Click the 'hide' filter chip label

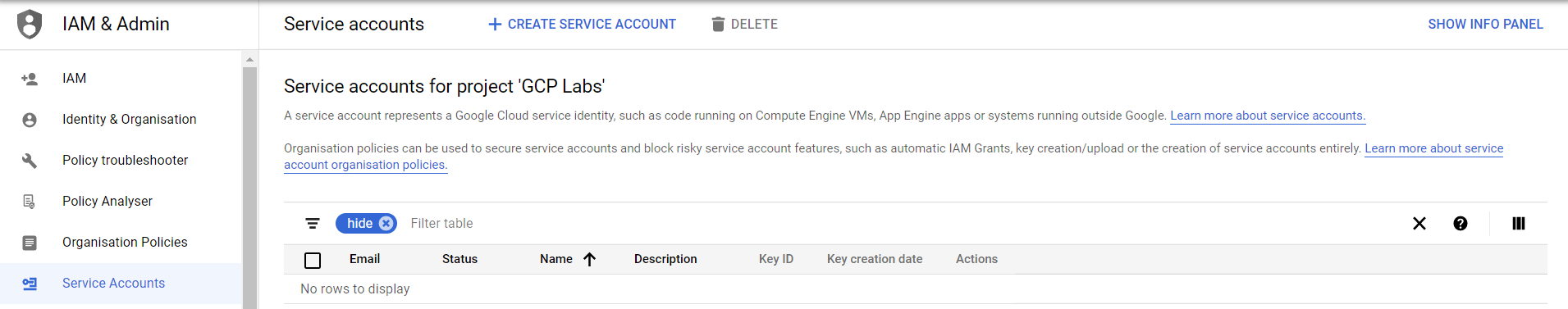[x=359, y=223]
